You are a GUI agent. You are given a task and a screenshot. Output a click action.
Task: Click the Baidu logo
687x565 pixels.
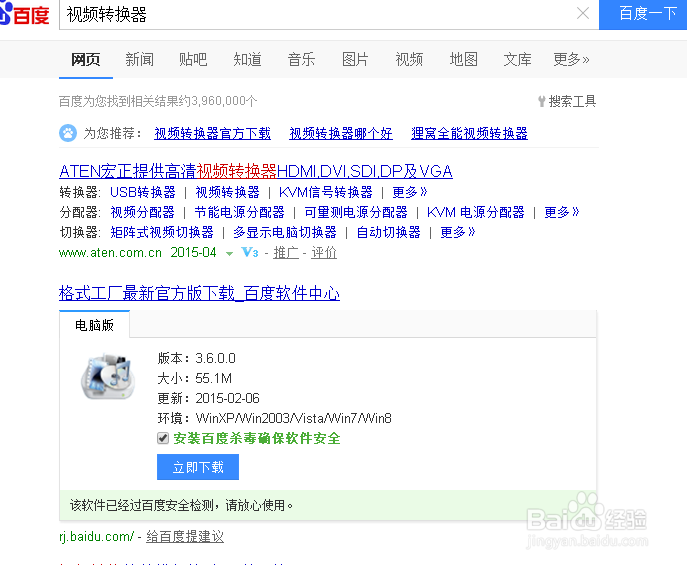(25, 14)
